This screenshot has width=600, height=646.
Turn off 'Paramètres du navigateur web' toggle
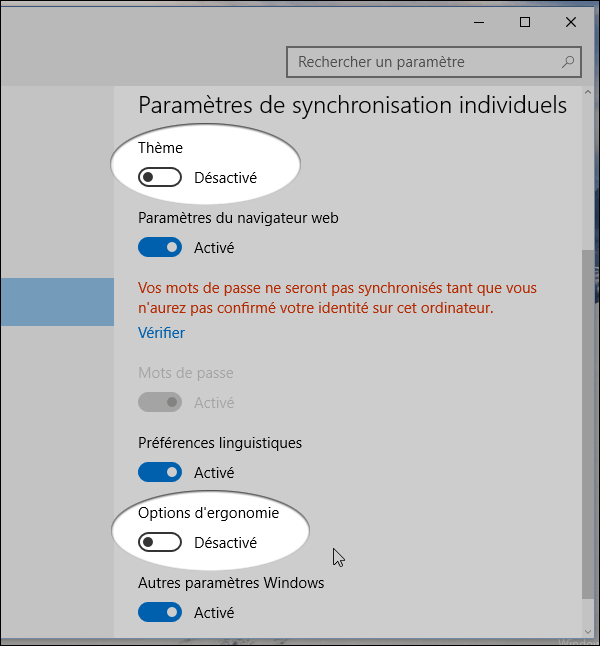pos(160,247)
